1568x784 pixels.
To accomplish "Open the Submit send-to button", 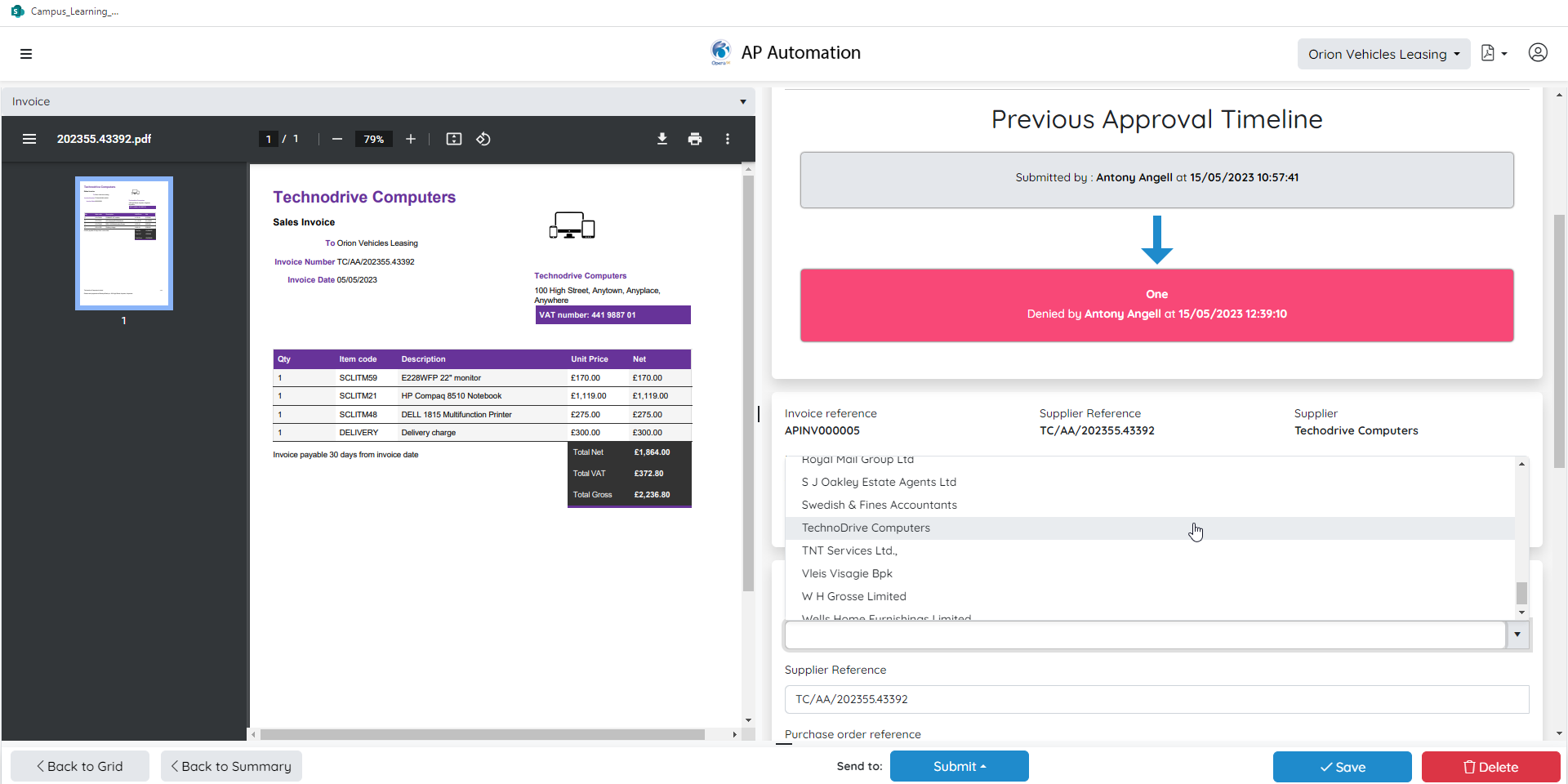I will (x=960, y=766).
